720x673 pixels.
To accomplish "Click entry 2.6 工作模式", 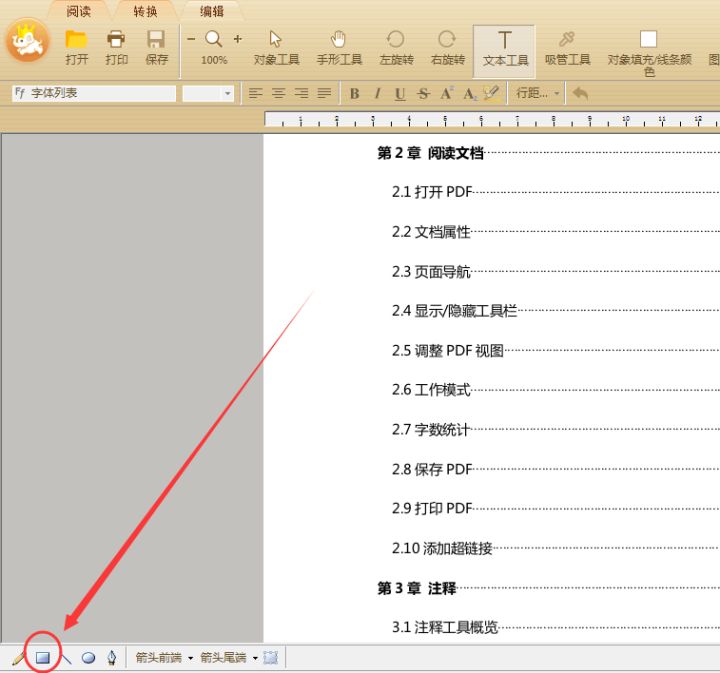I will tap(431, 390).
